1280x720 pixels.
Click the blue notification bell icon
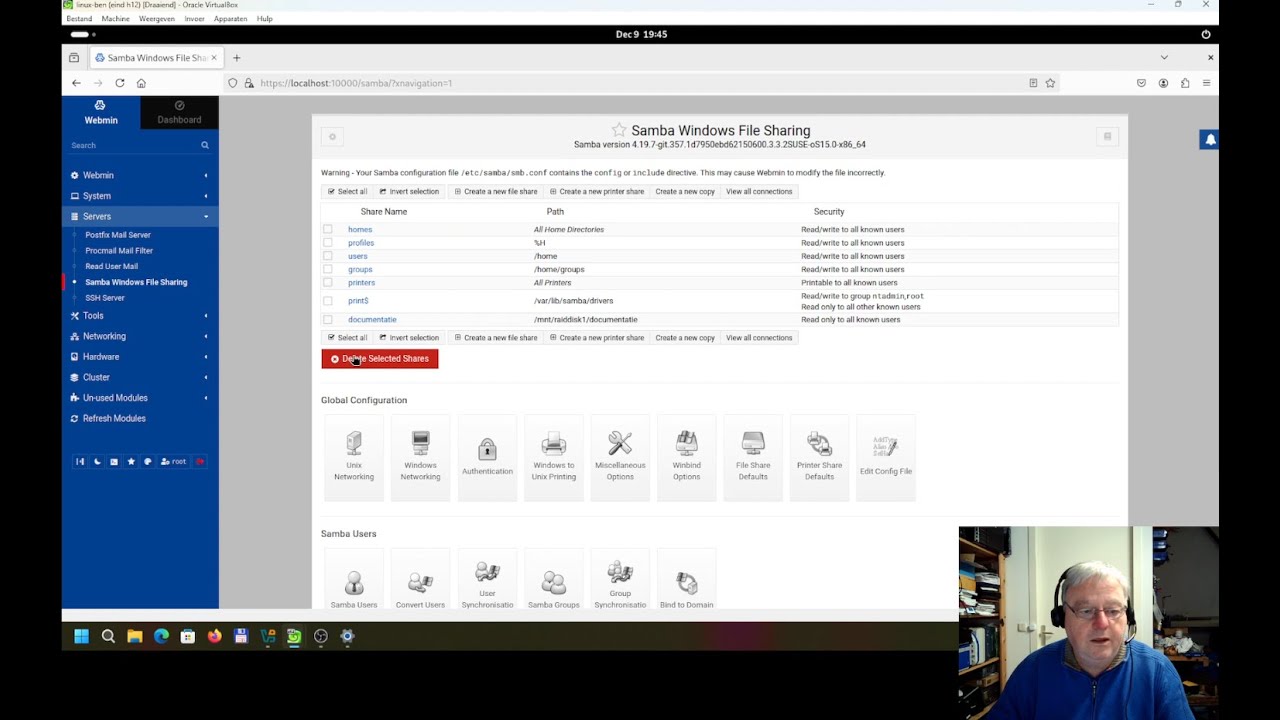[x=1209, y=140]
